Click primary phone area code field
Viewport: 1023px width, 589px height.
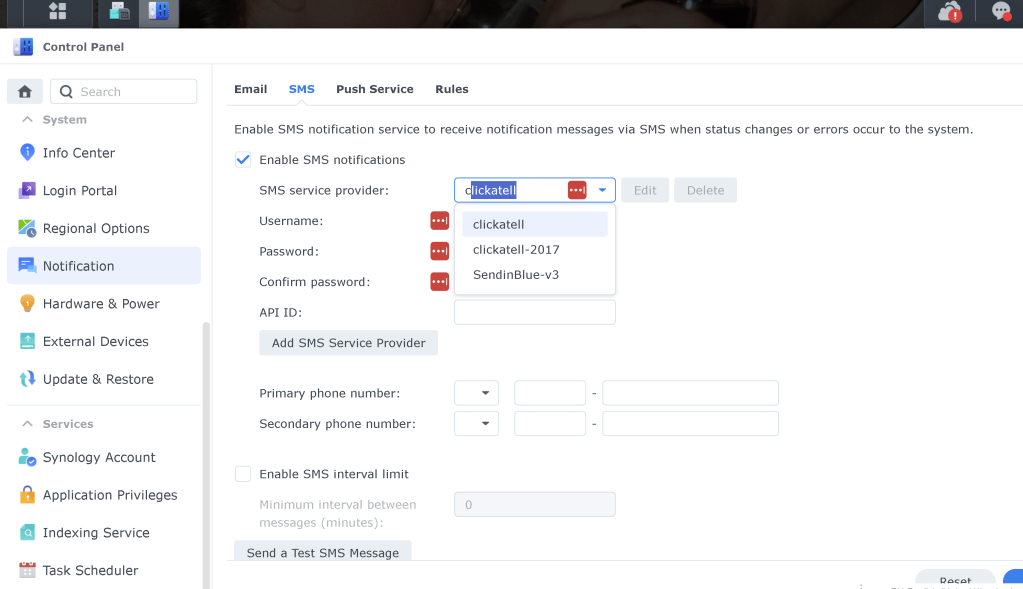click(x=550, y=393)
